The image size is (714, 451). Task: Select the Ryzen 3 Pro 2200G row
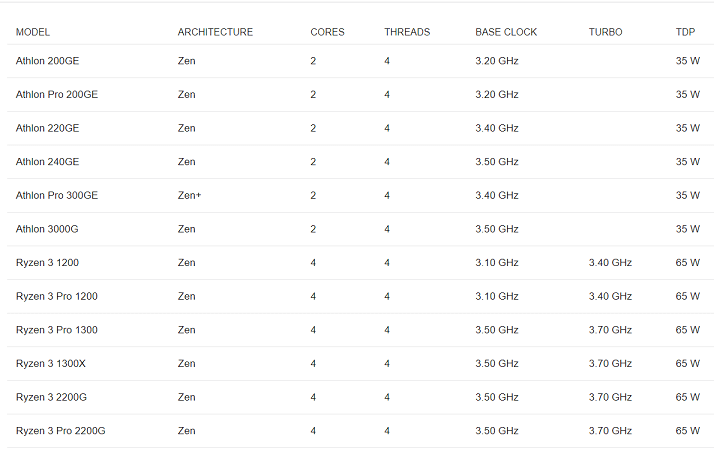(x=360, y=431)
